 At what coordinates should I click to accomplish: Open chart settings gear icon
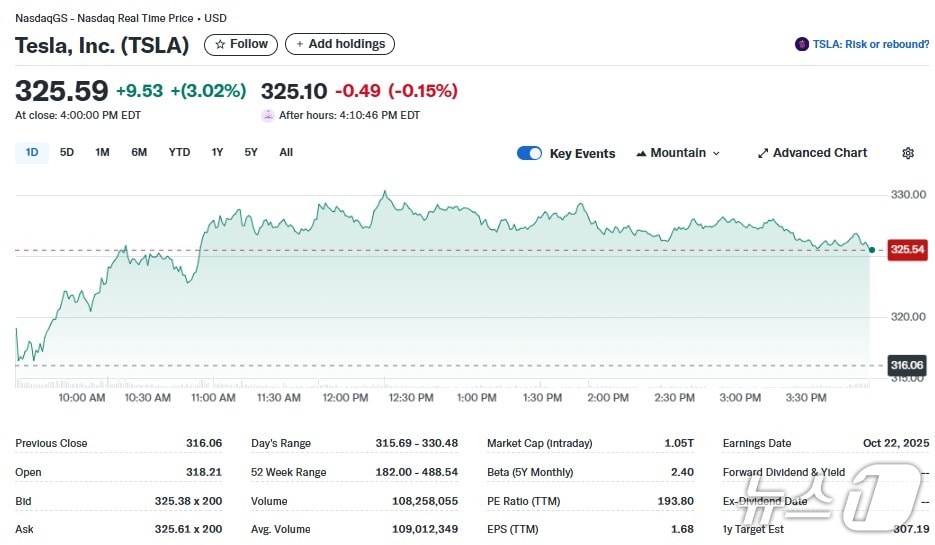point(908,153)
